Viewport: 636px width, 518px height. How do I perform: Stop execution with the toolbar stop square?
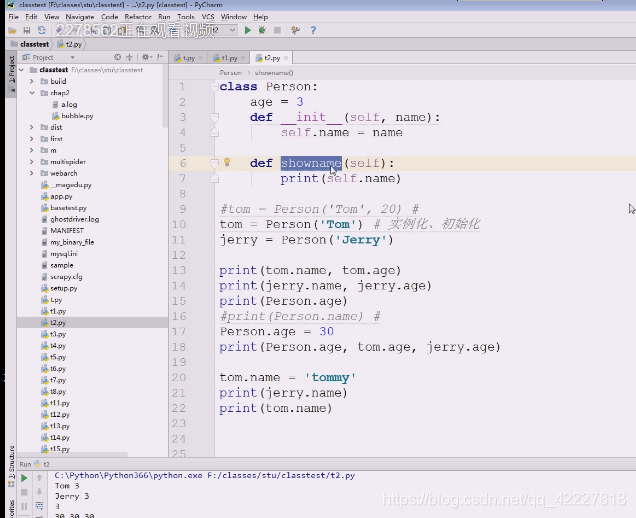[277, 30]
